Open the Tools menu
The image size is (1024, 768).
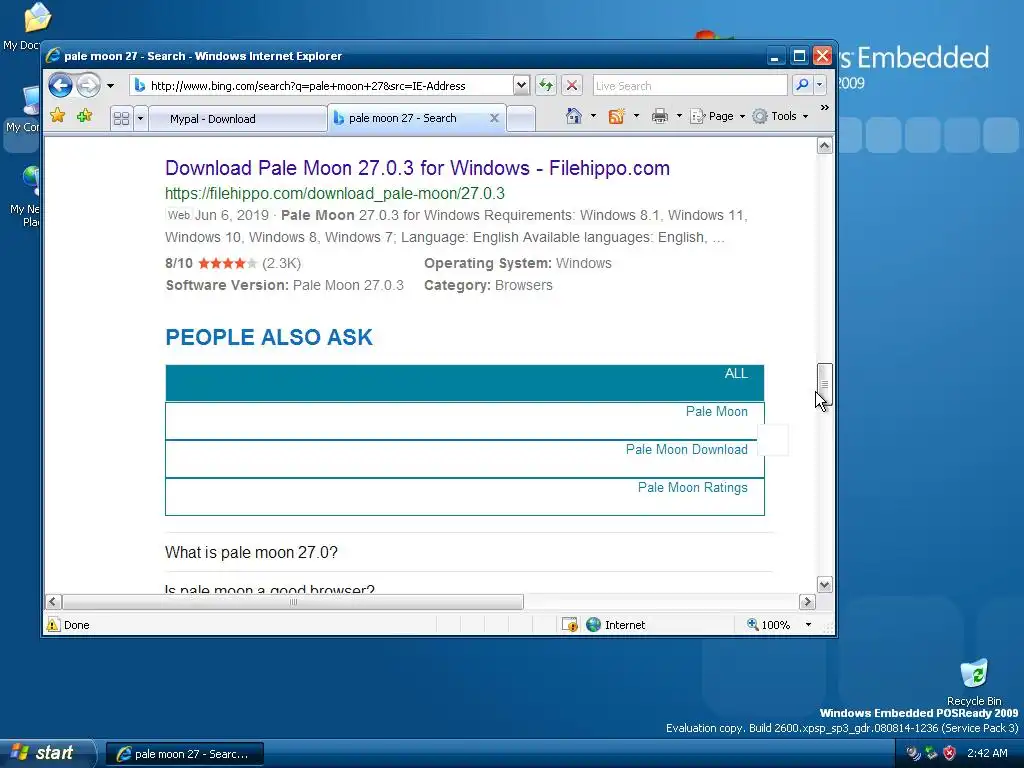[780, 116]
